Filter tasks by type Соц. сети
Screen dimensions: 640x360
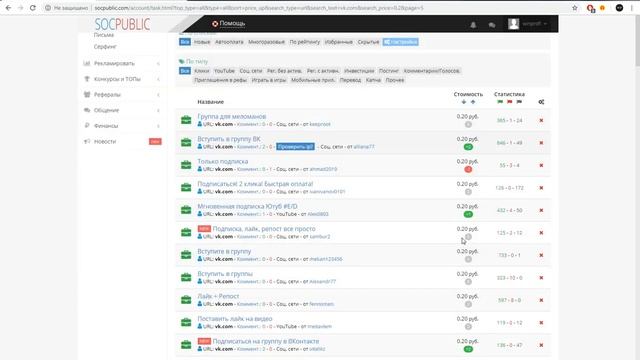251,71
